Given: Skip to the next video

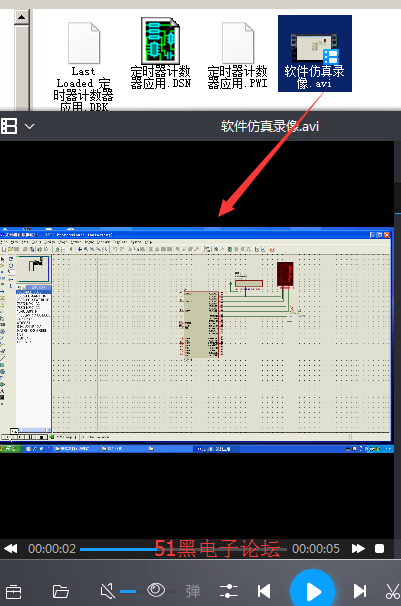Looking at the screenshot, I should point(360,591).
